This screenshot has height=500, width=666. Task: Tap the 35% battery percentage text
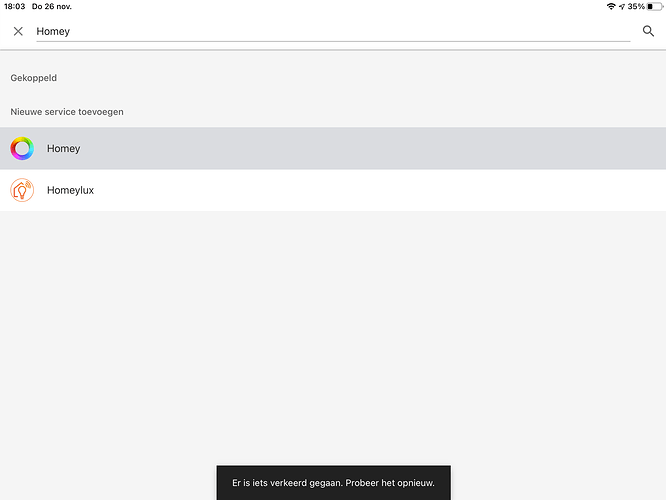(636, 6)
